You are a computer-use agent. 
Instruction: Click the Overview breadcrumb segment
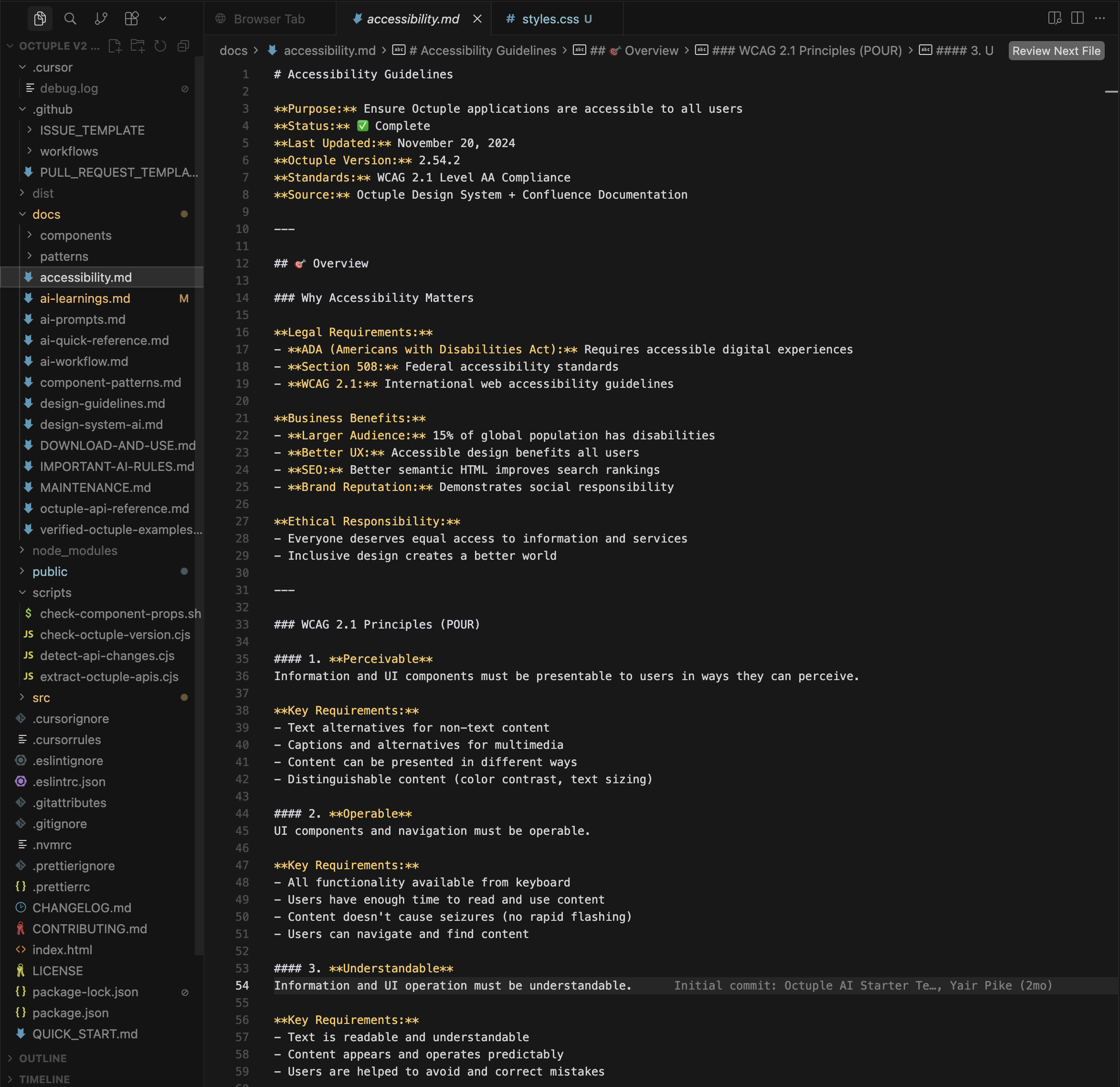tap(651, 51)
